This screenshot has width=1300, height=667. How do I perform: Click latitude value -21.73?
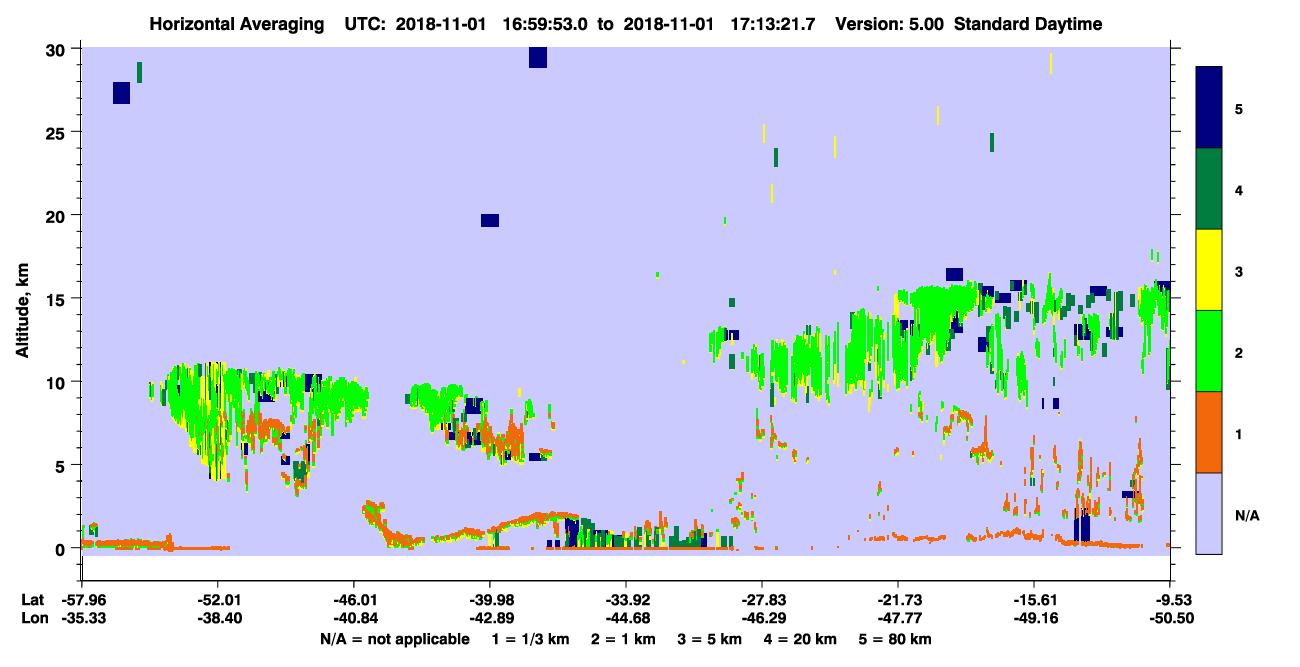[898, 600]
